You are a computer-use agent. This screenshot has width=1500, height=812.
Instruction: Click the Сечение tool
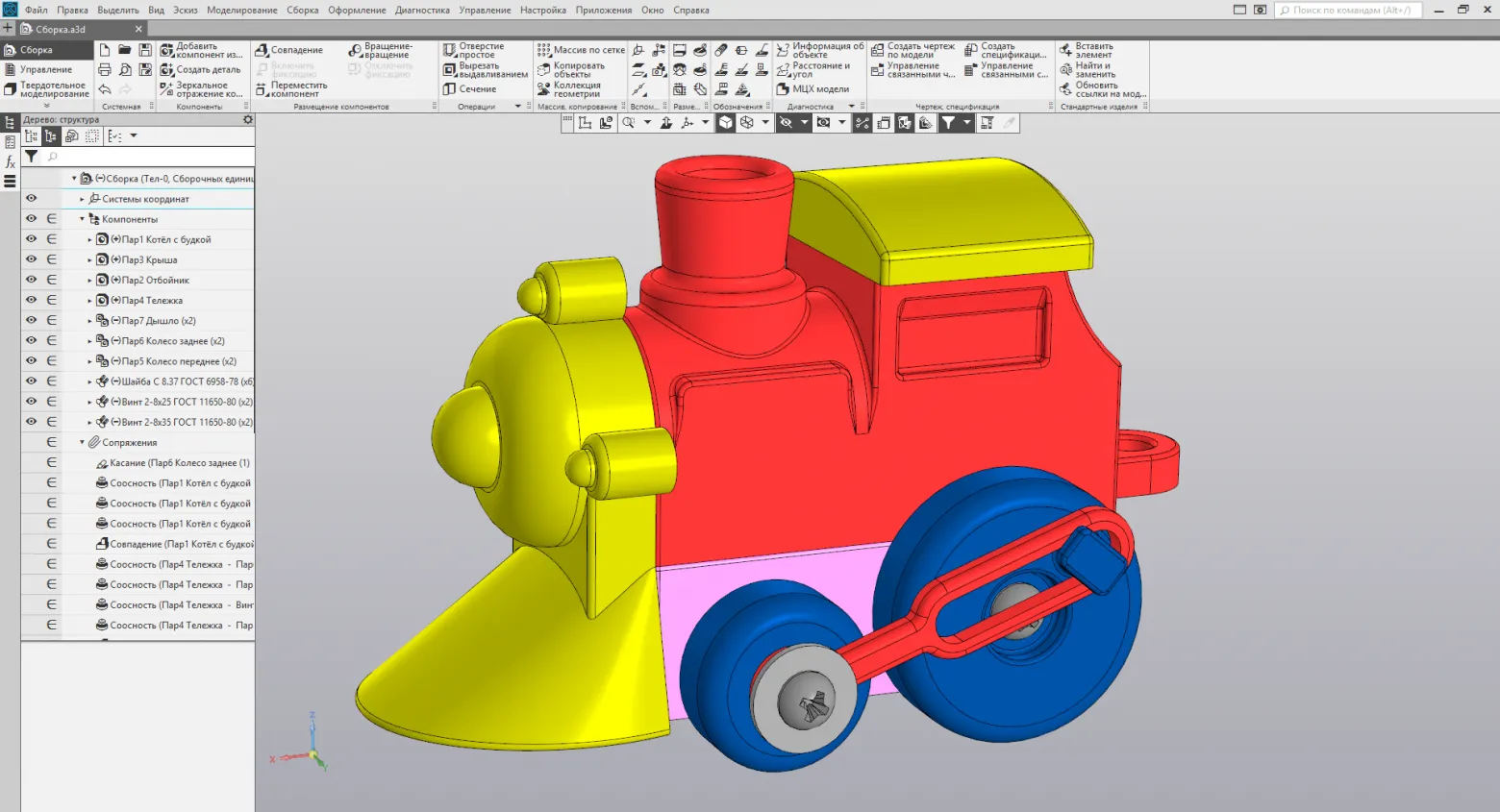click(x=470, y=89)
